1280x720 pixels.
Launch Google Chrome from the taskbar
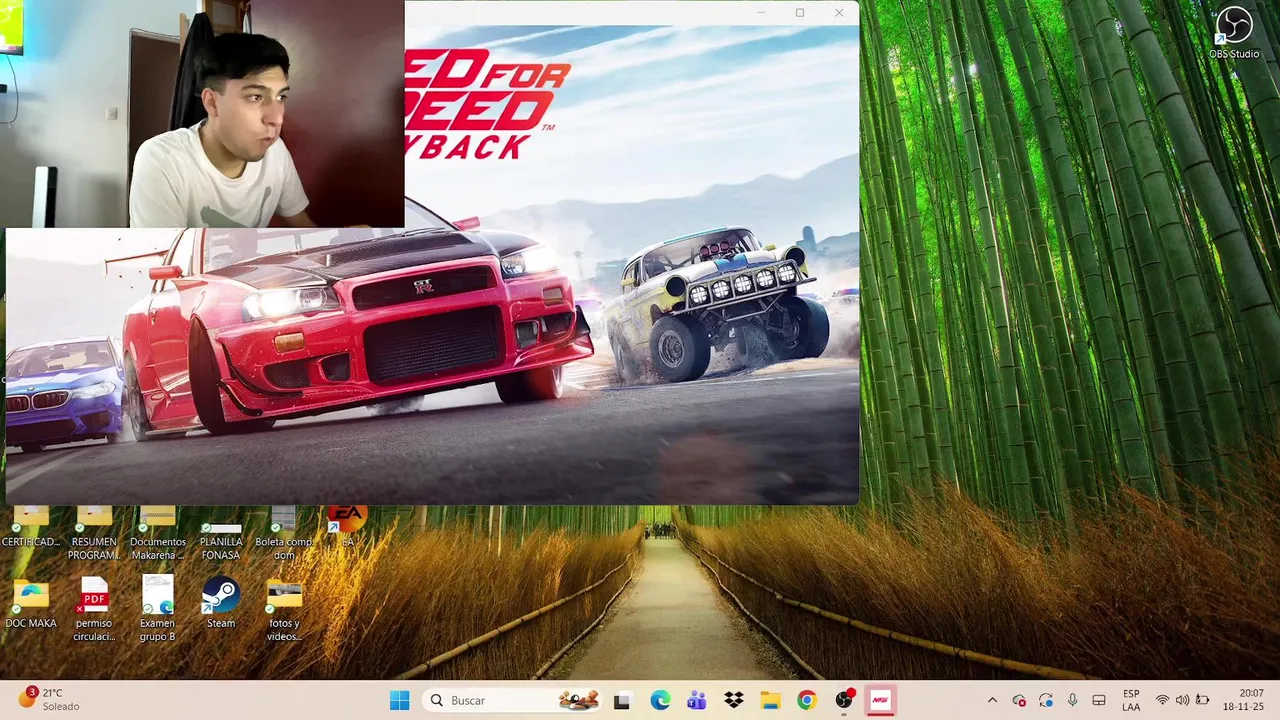(x=807, y=700)
